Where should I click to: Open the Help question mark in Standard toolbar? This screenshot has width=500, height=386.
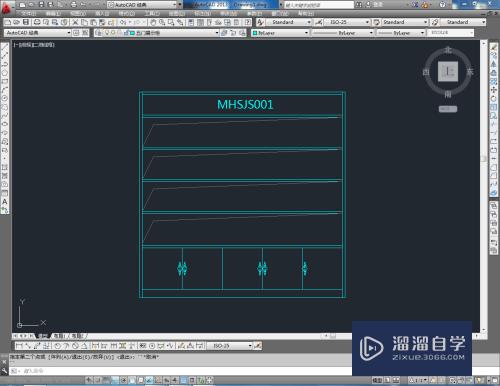click(x=248, y=22)
